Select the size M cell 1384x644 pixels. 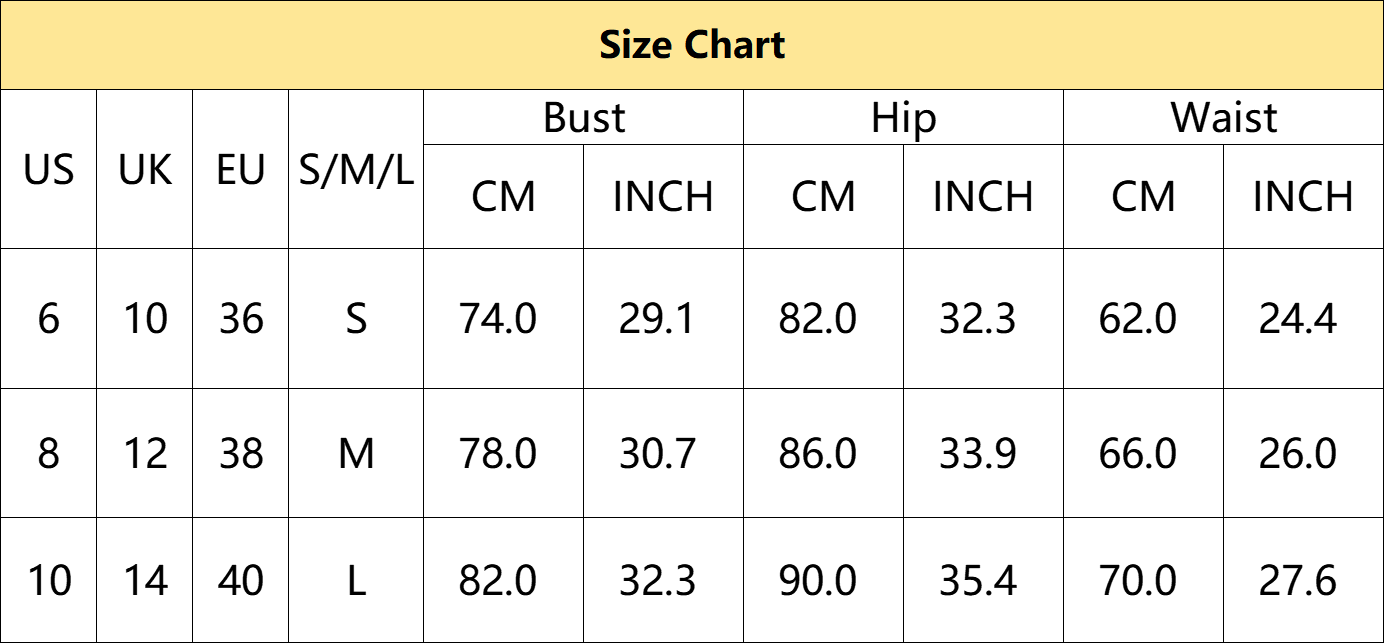356,454
